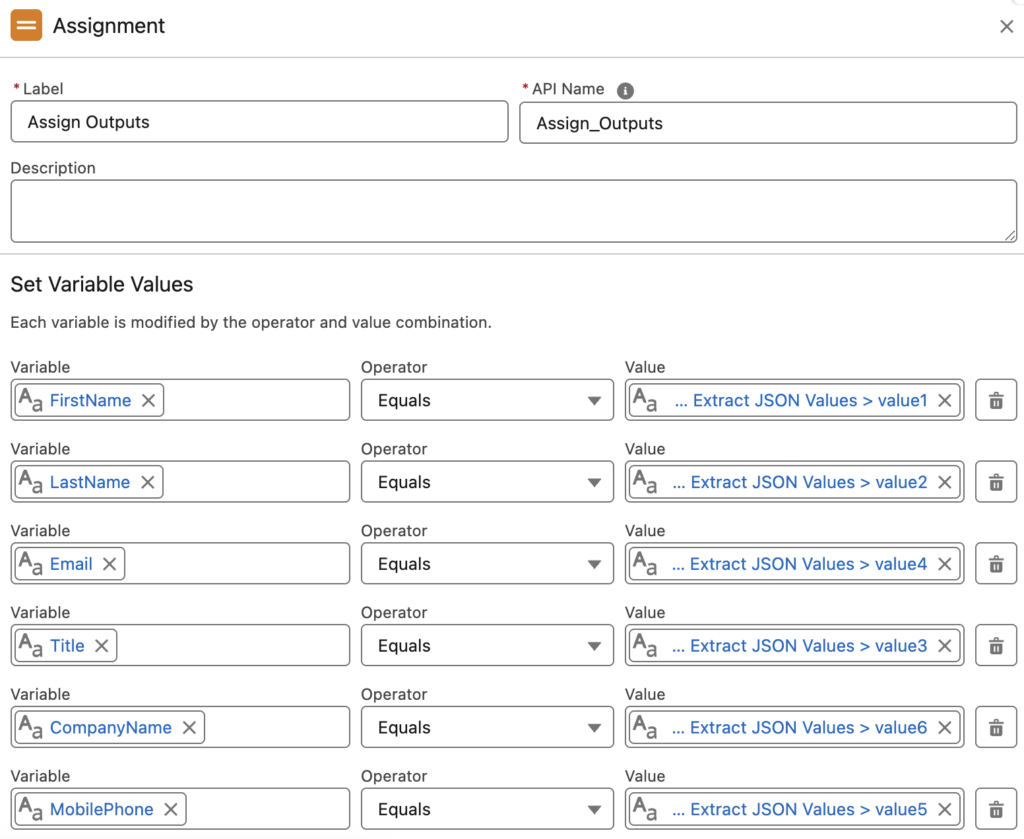Delete the CompanyName row trash icon

click(996, 727)
